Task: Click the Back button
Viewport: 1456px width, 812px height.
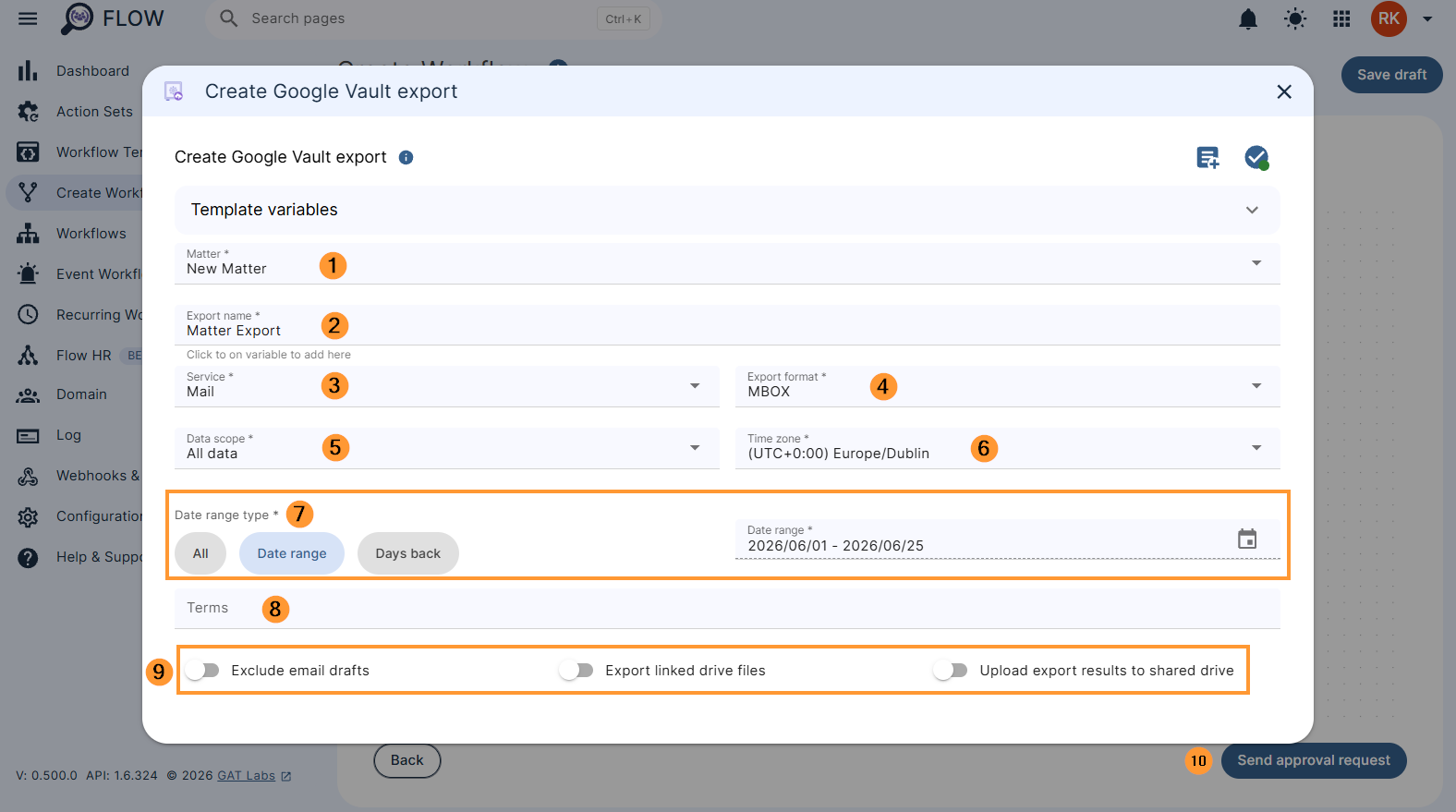Action: click(406, 760)
